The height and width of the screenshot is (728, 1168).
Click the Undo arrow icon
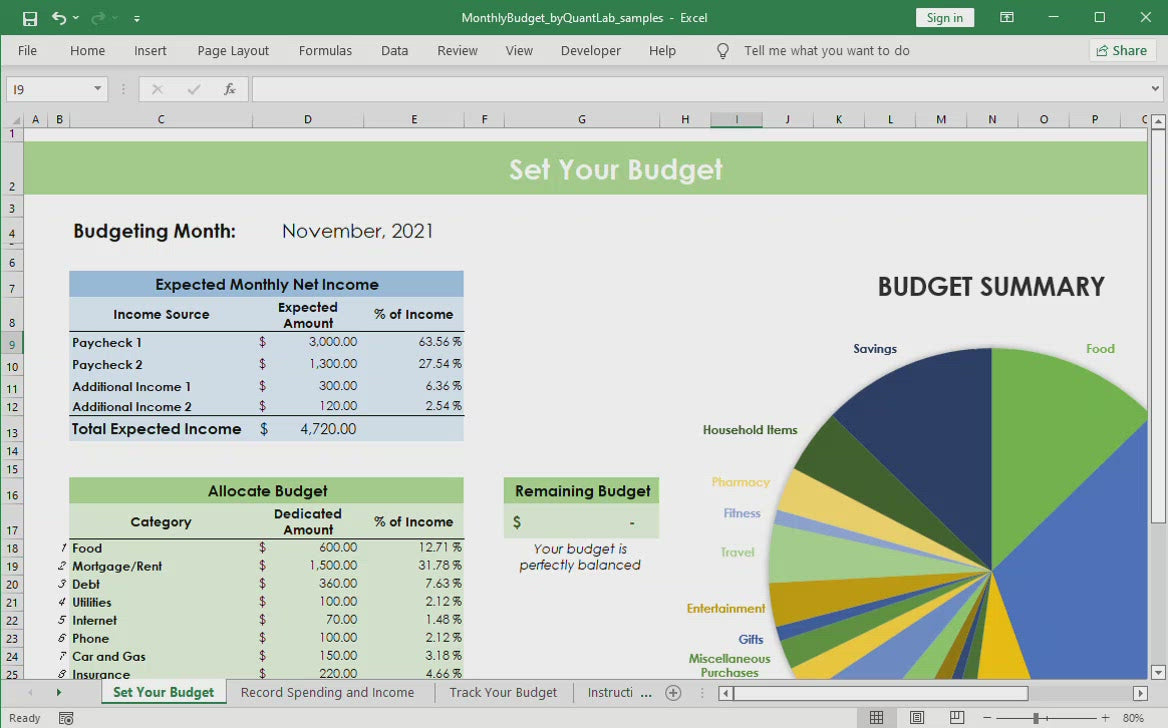59,18
